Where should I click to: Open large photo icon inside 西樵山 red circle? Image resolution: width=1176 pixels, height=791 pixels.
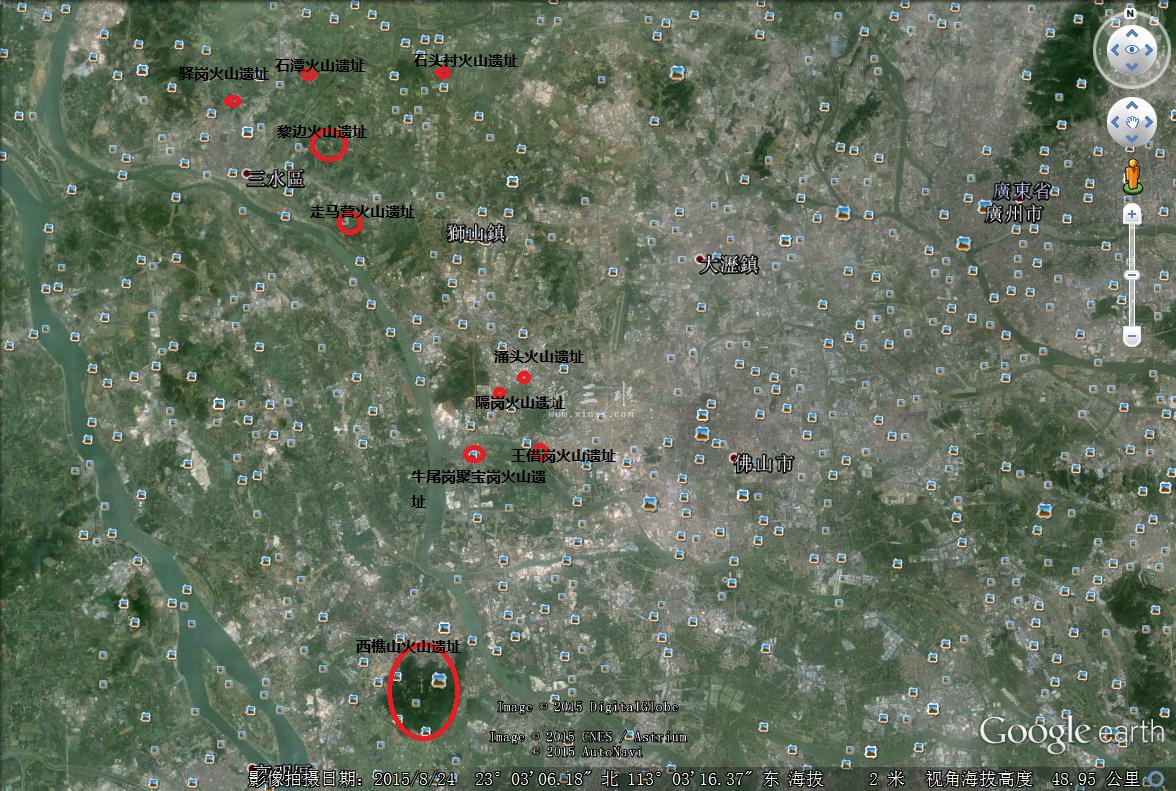439,680
